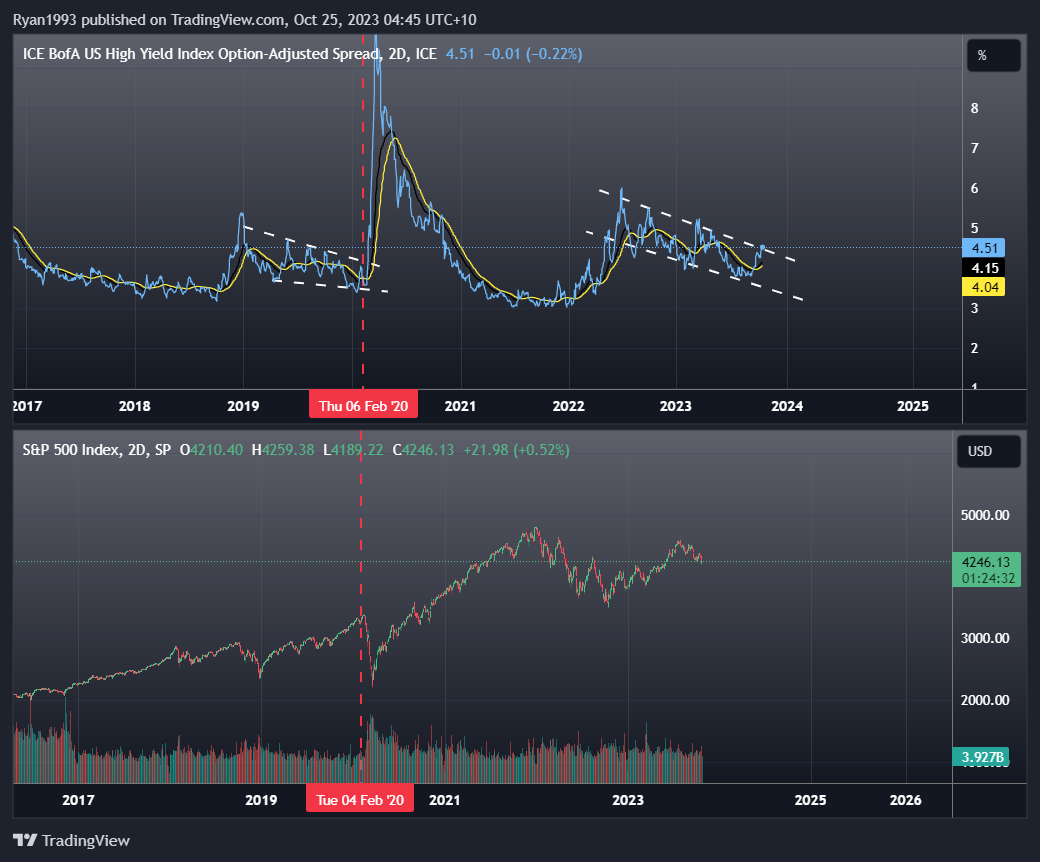Click the 2021 label on the bottom time axis
Image resolution: width=1040 pixels, height=862 pixels.
click(444, 800)
